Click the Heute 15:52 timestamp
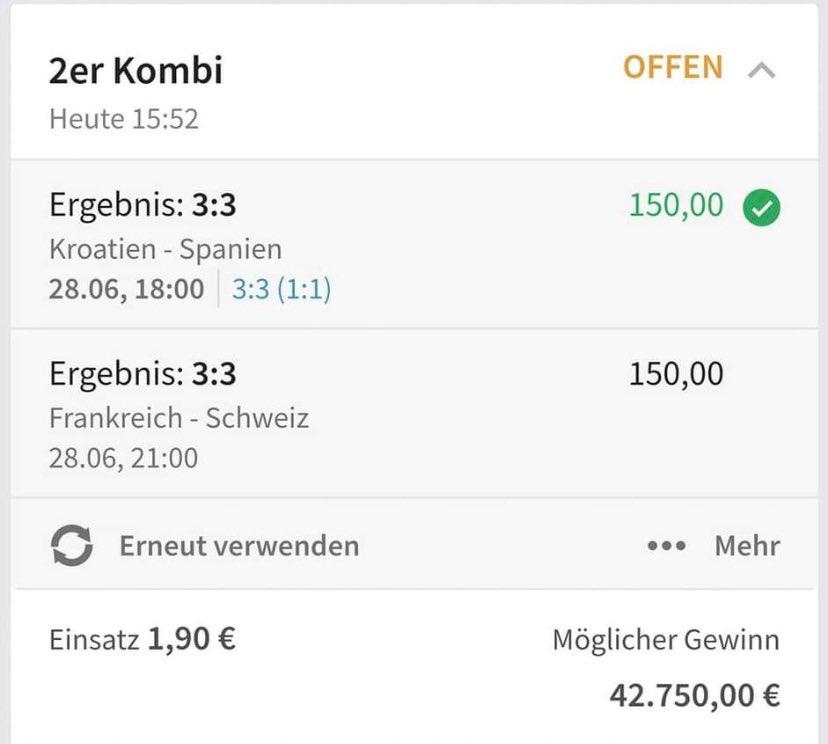 (x=124, y=119)
